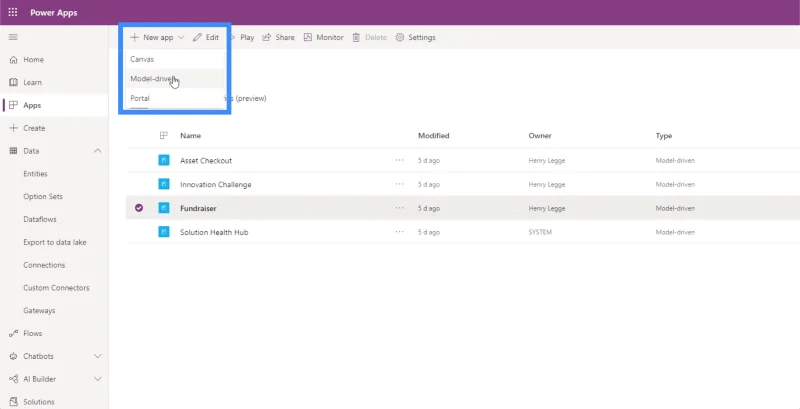The width and height of the screenshot is (800, 409).
Task: Open more options for Solution Health Hub
Action: point(399,232)
